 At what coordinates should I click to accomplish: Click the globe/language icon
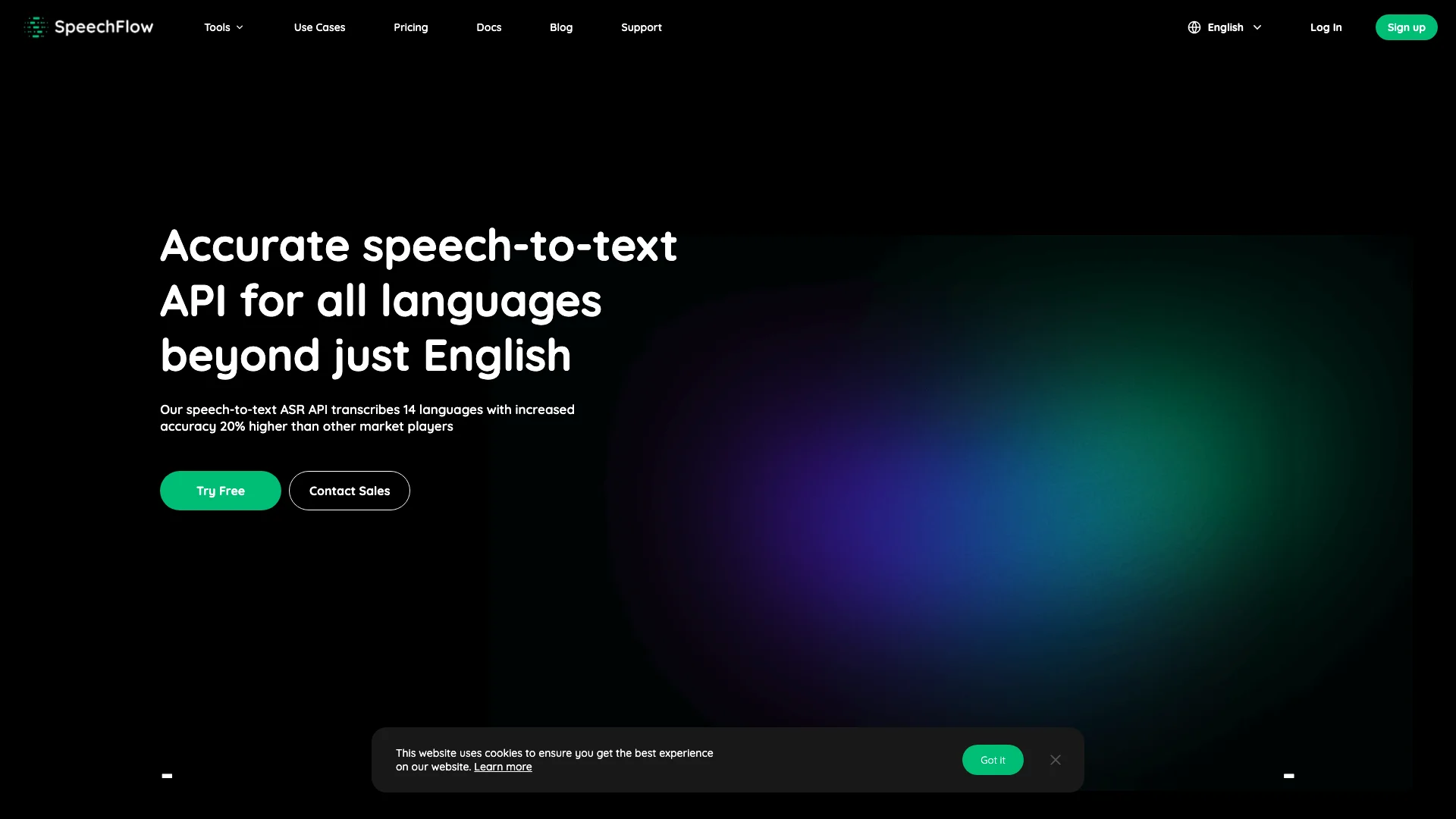click(x=1194, y=27)
